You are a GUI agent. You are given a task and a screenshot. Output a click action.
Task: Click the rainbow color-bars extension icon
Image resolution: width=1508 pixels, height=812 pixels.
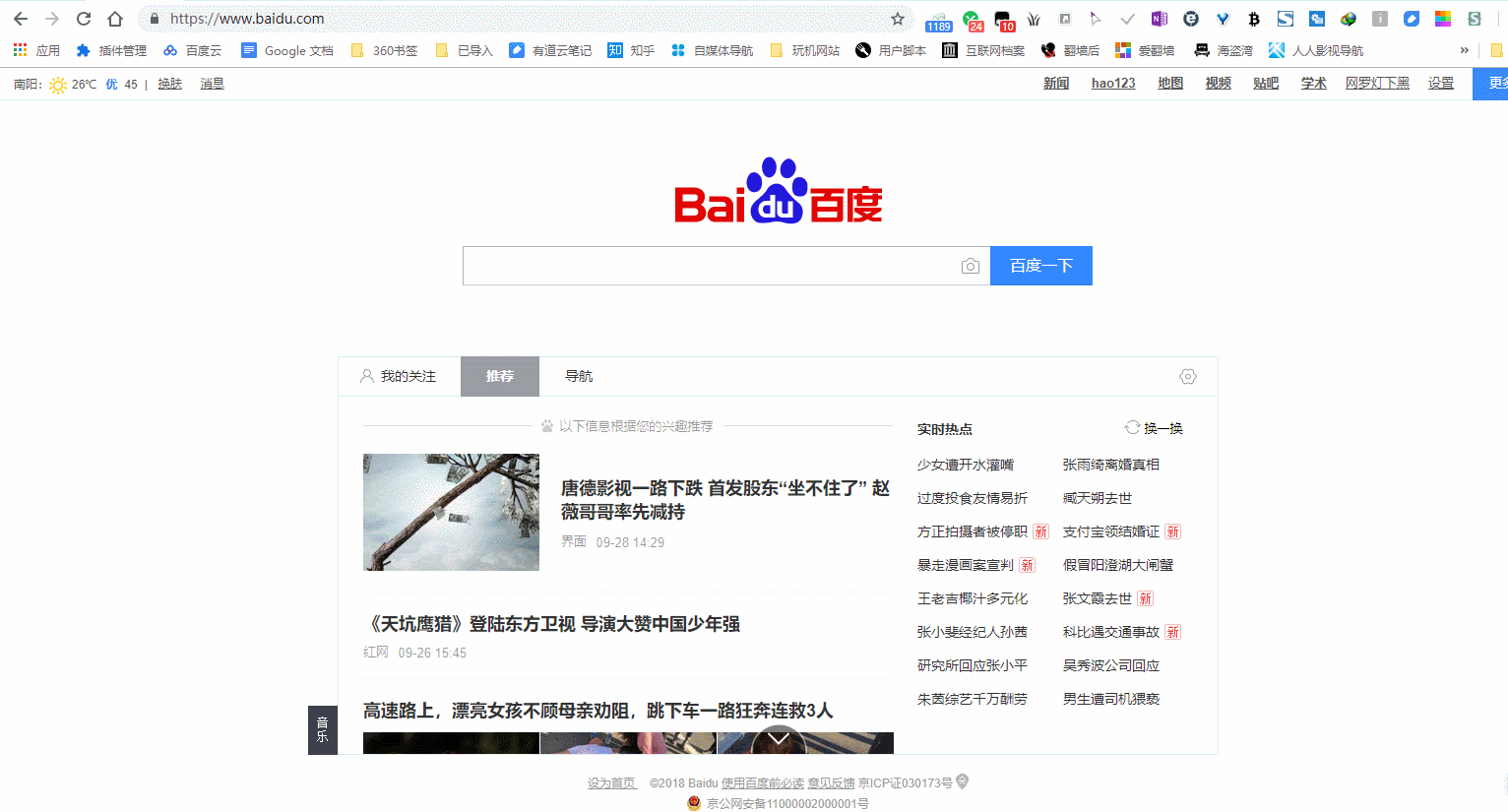(x=1442, y=19)
